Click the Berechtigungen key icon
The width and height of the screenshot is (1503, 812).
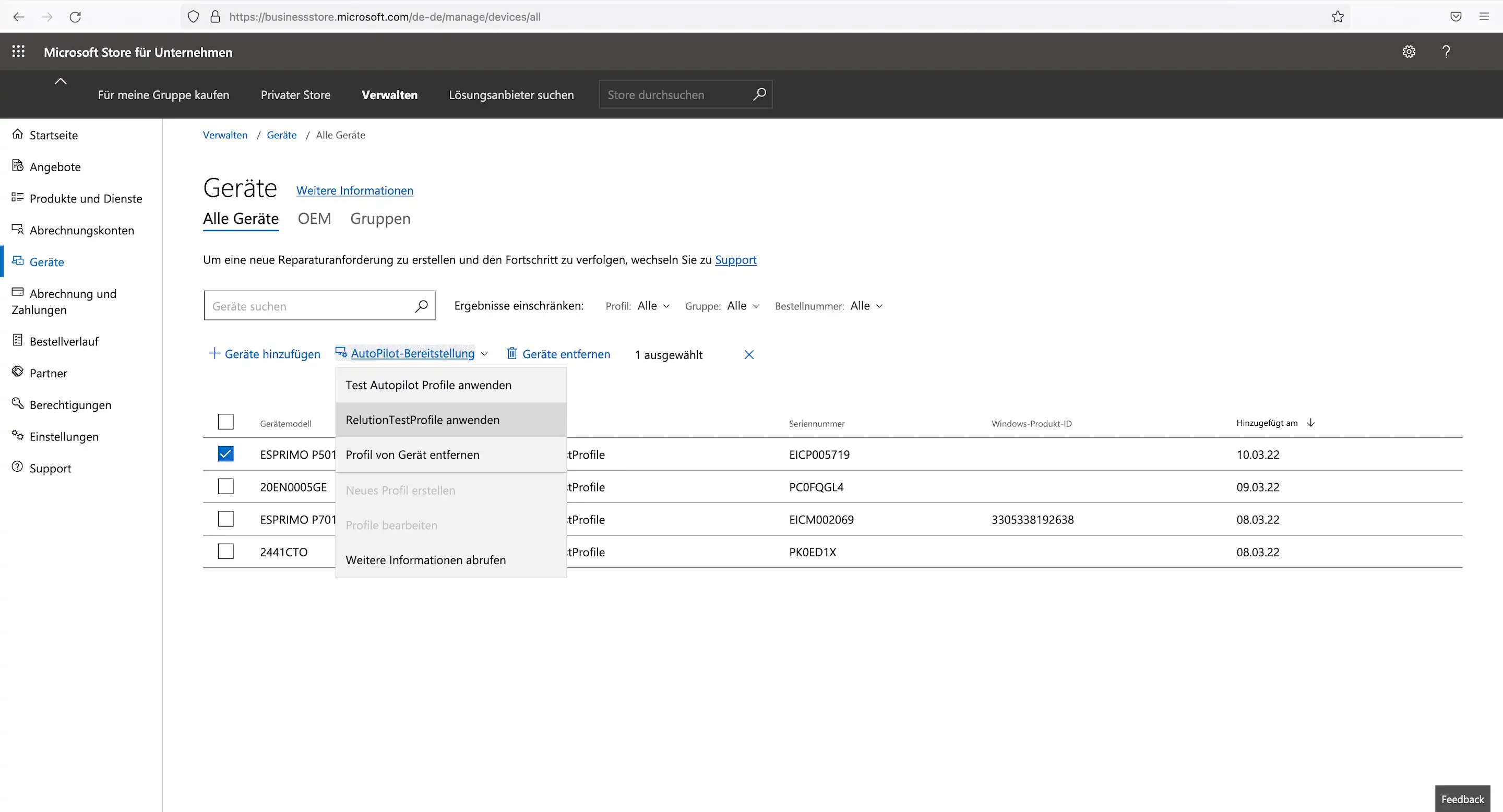[x=18, y=403]
